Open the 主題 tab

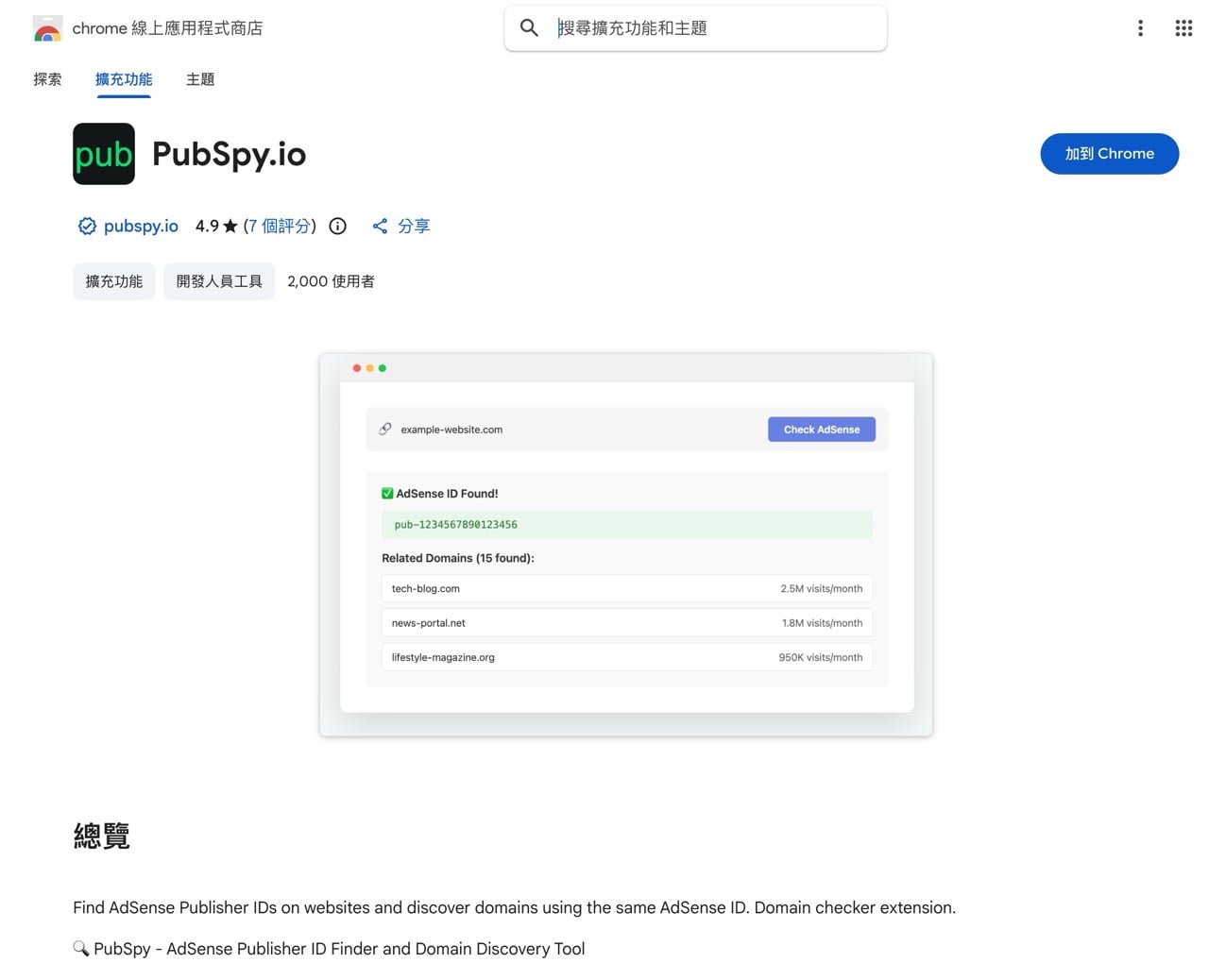pyautogui.click(x=199, y=79)
